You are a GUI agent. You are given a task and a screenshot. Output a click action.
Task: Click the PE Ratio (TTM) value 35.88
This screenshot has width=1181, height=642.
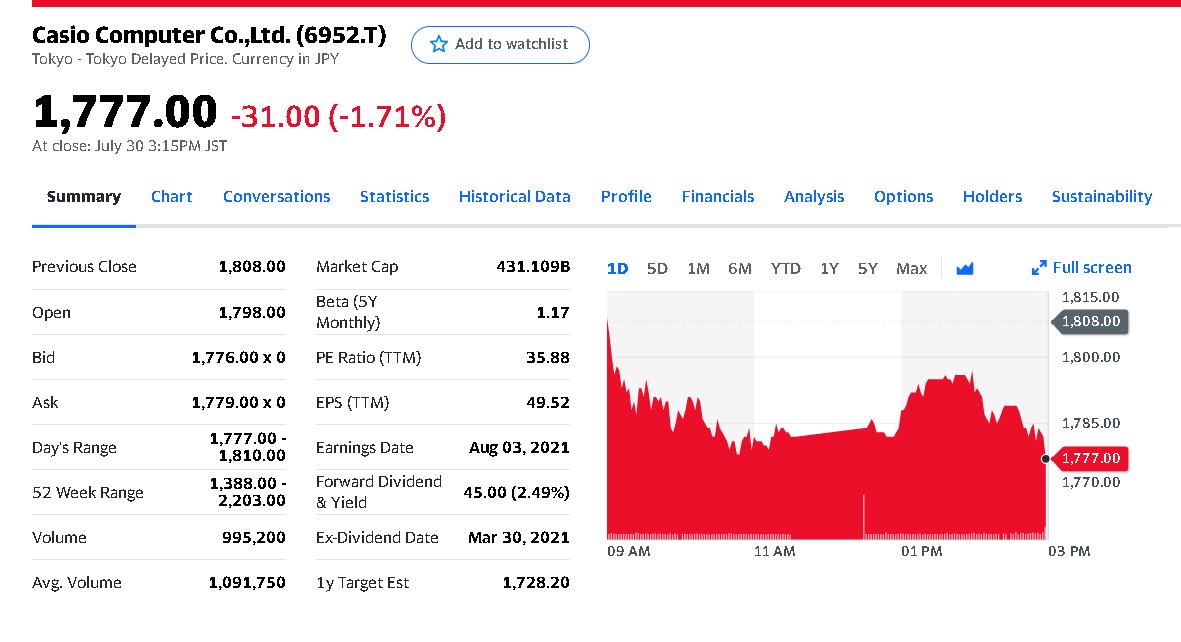pos(548,358)
